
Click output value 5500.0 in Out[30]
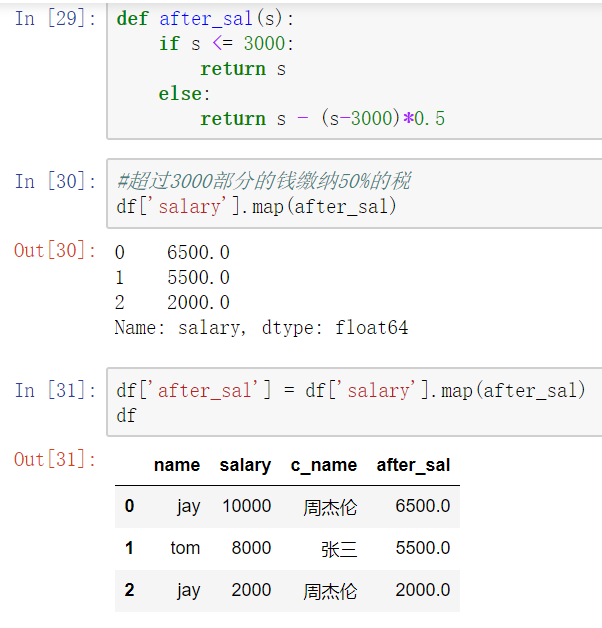198,278
